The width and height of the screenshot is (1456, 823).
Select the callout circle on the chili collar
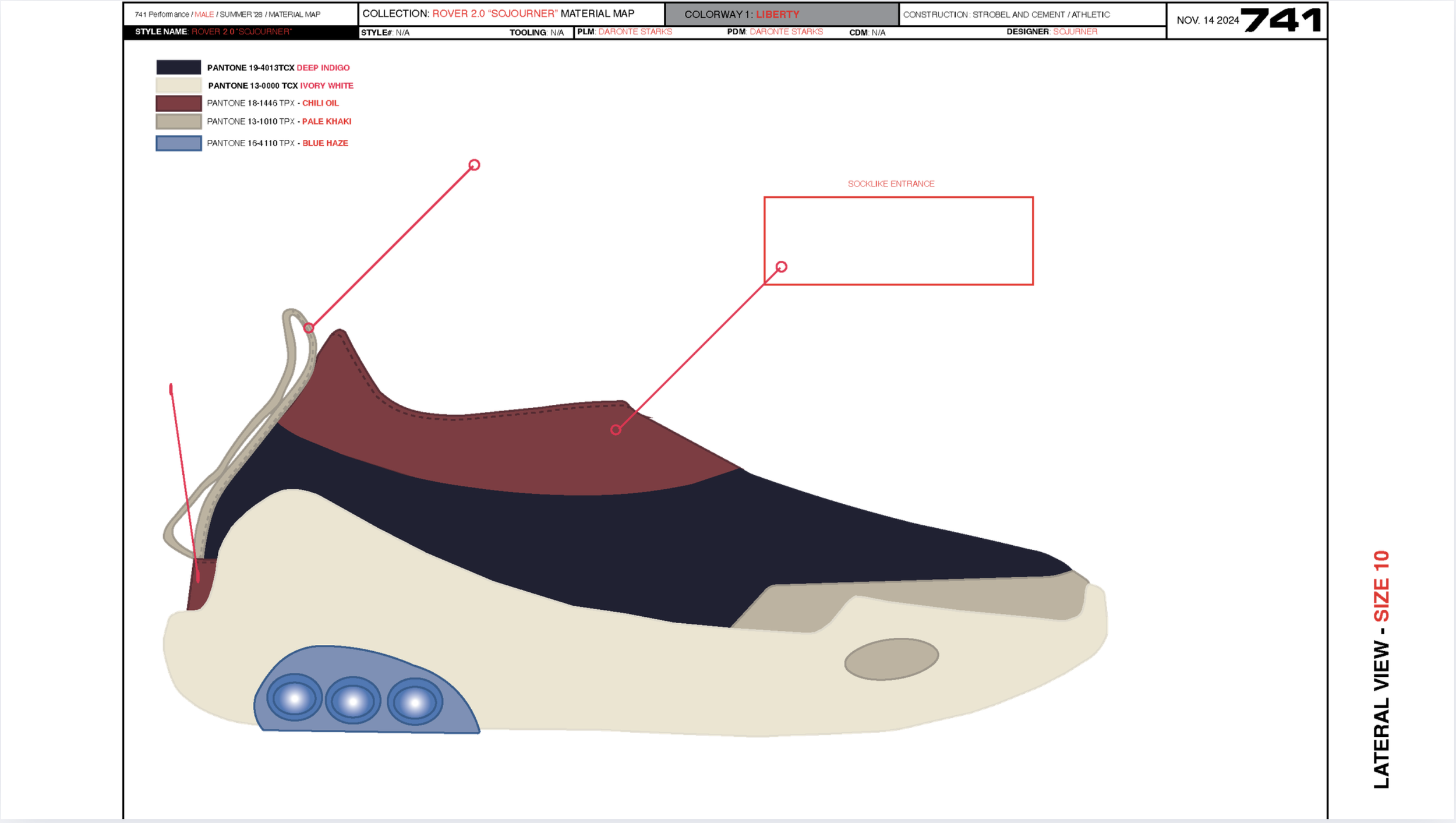point(616,430)
